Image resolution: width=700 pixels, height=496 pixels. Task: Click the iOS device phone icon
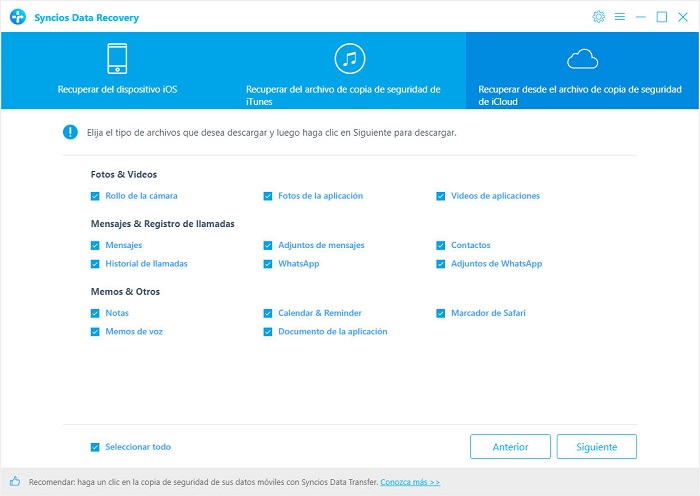point(117,58)
